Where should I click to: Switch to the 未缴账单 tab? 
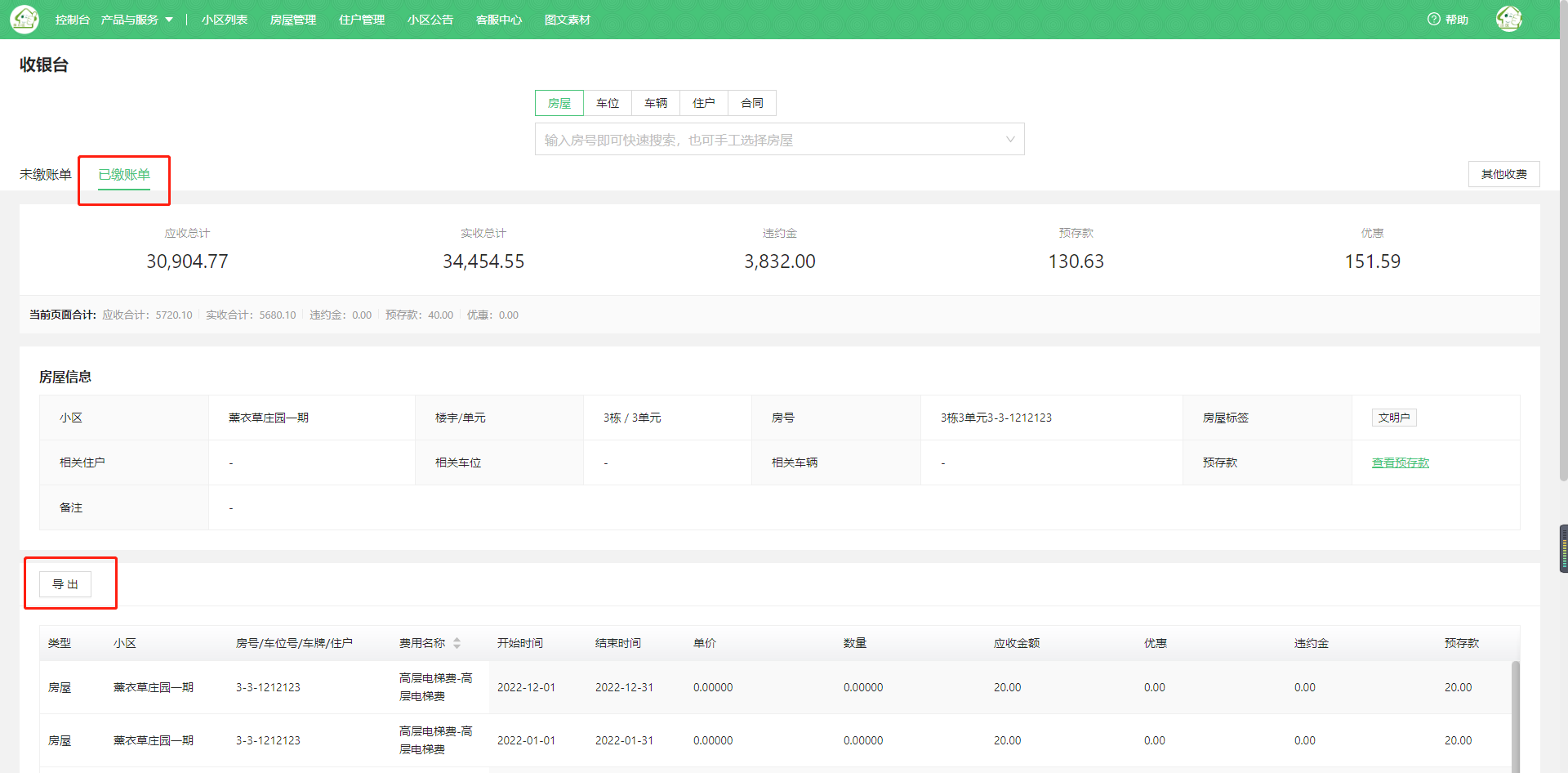tap(46, 174)
